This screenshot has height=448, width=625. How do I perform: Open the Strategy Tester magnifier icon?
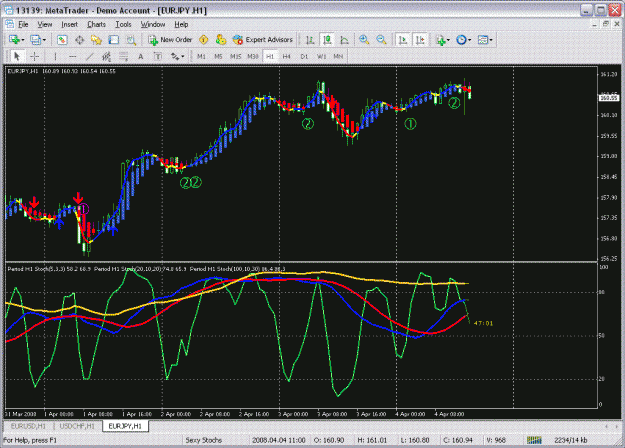[131, 40]
